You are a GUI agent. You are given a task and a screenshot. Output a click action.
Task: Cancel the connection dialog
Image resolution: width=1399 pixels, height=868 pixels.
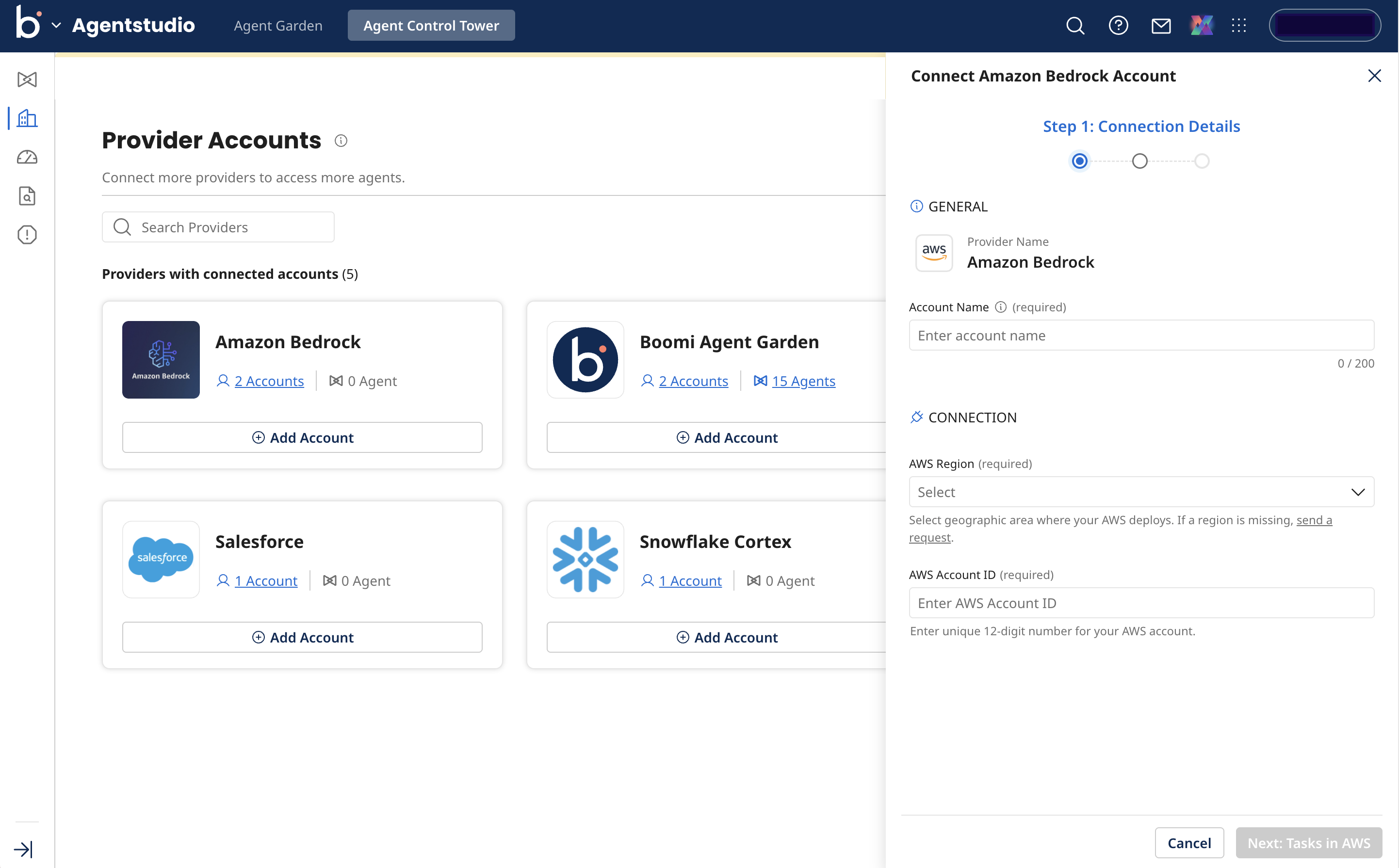pyautogui.click(x=1189, y=843)
